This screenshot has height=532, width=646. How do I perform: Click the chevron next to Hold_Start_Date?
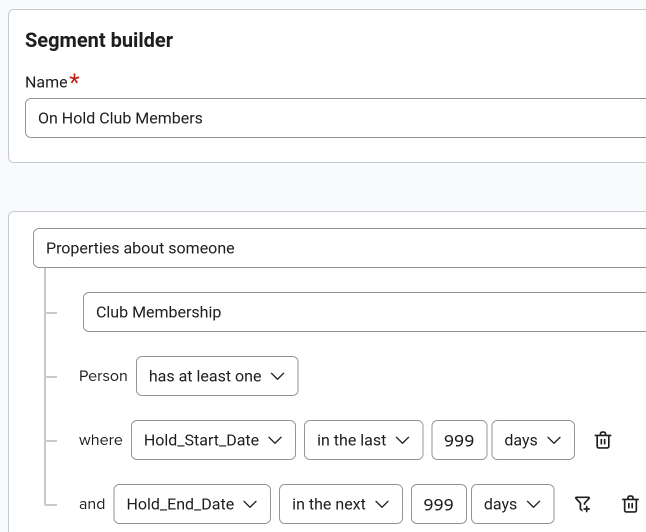[x=275, y=440]
